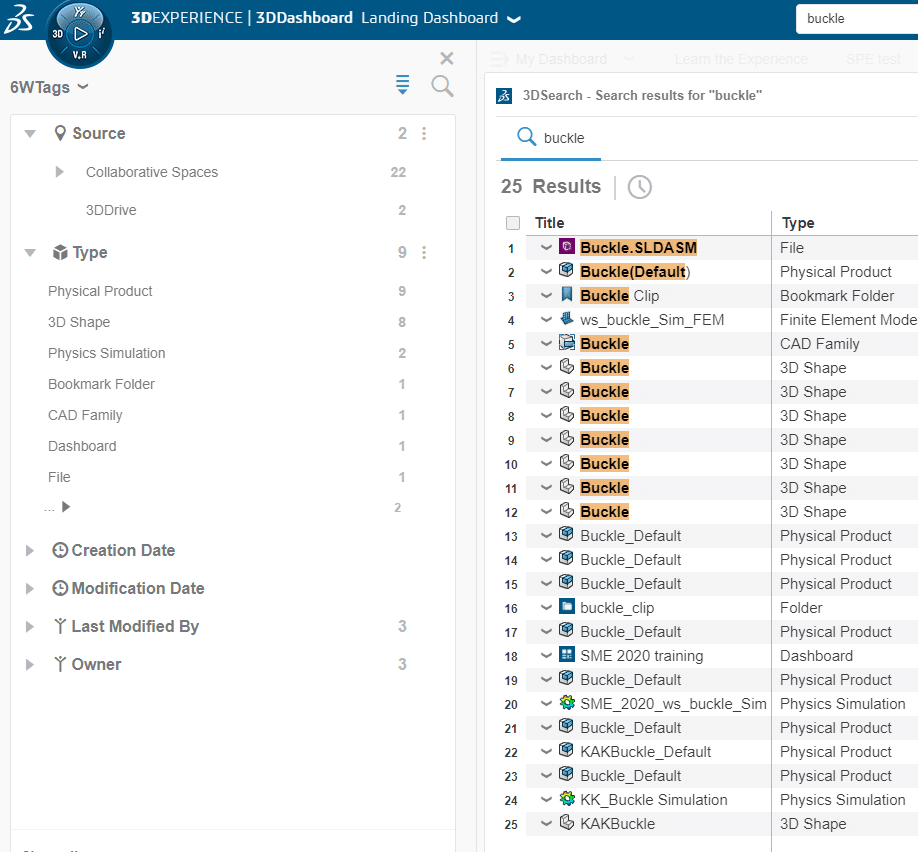Open the open-menu icon beside My Dashboard
The height and width of the screenshot is (852, 918).
coord(498,59)
